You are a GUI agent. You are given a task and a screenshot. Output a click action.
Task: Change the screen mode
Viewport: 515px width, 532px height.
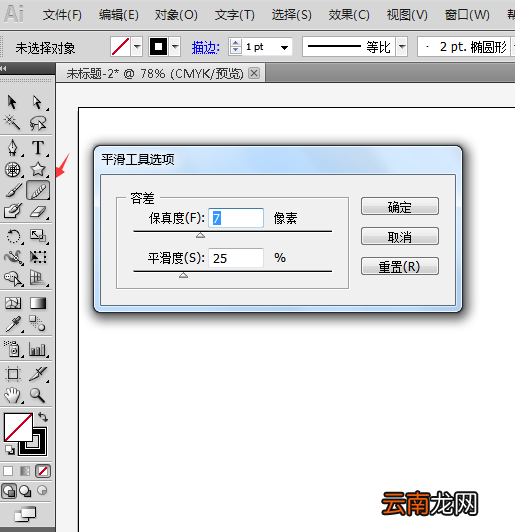pyautogui.click(x=25, y=514)
